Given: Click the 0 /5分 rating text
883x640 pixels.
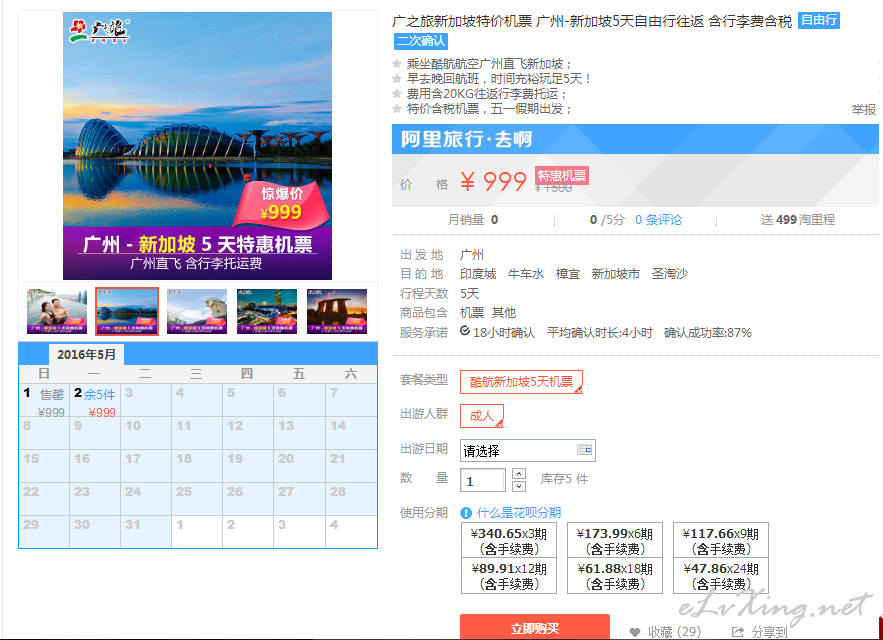Looking at the screenshot, I should click(607, 220).
